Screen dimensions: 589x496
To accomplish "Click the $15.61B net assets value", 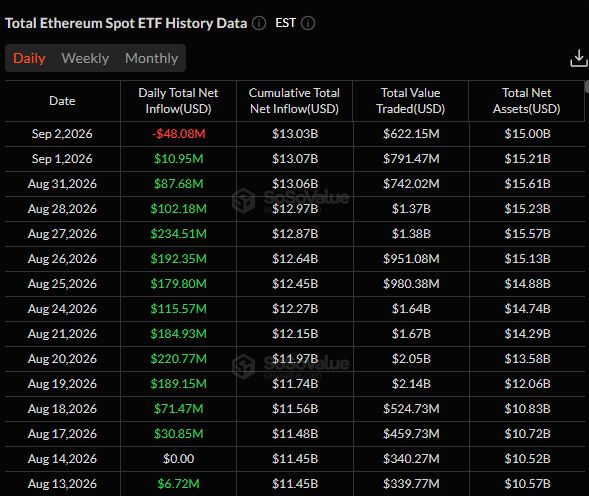I will point(527,184).
